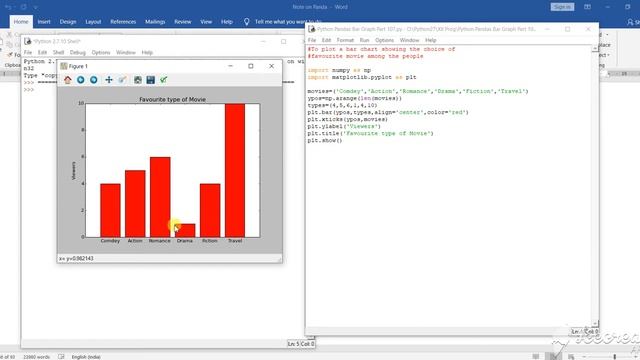Click the editor scrollbar down arrow

pyautogui.click(x=595, y=323)
